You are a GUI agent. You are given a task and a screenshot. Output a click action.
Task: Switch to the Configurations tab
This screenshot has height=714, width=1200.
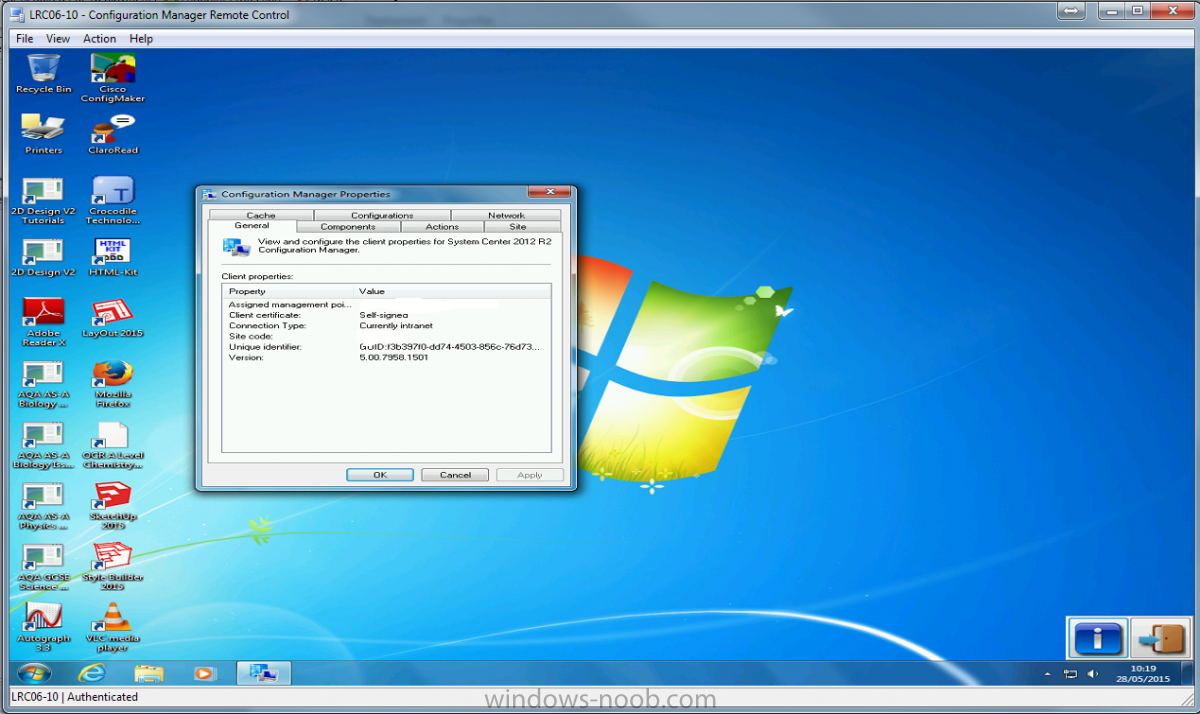(x=382, y=215)
